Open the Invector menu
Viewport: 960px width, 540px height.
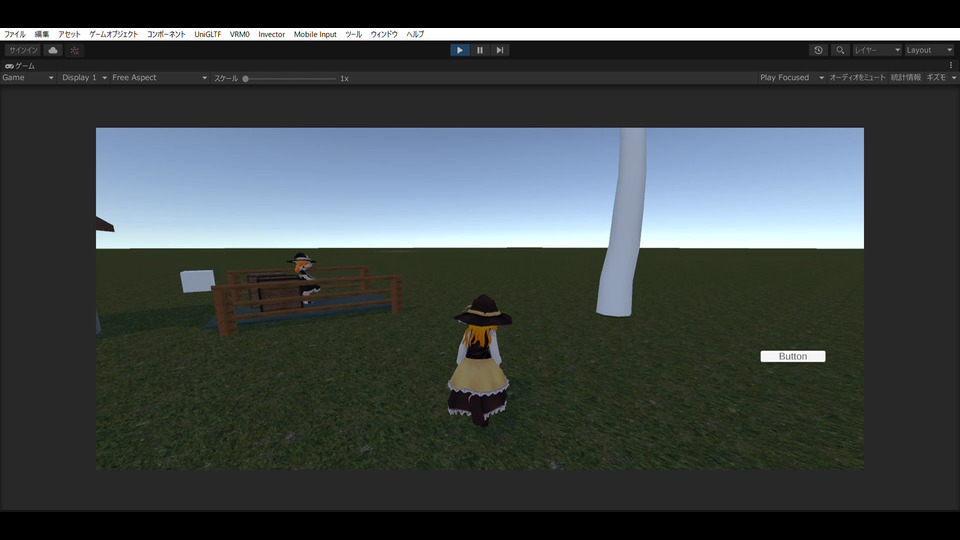[x=271, y=34]
